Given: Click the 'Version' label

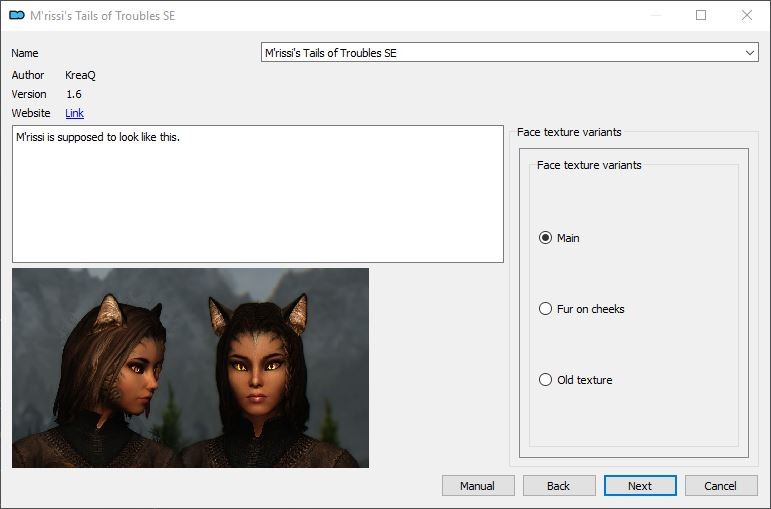Looking at the screenshot, I should [29, 94].
